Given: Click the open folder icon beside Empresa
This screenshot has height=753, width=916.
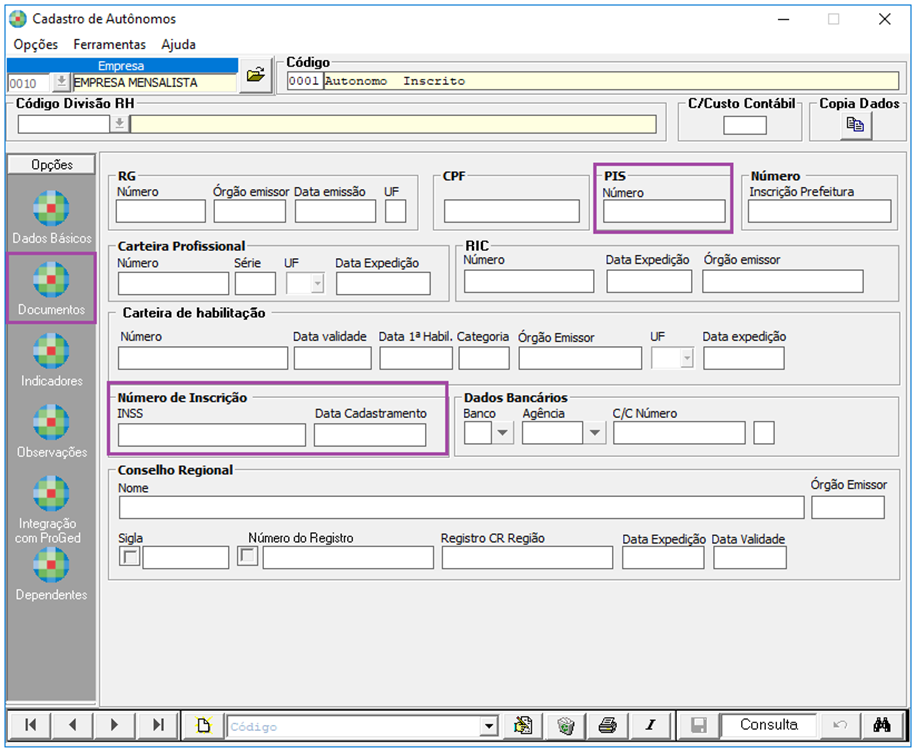Looking at the screenshot, I should [x=256, y=76].
